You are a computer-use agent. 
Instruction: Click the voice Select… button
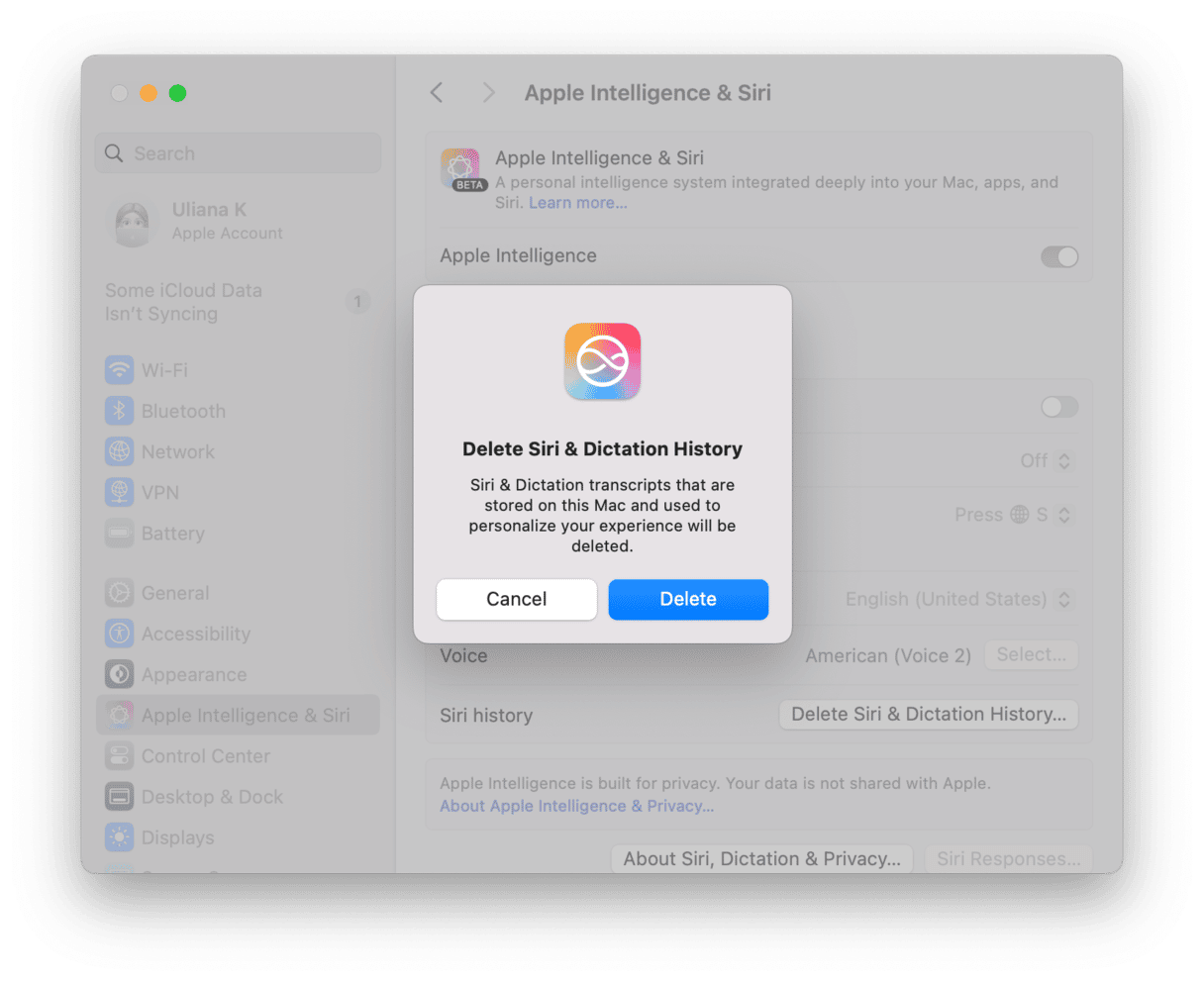(1031, 654)
